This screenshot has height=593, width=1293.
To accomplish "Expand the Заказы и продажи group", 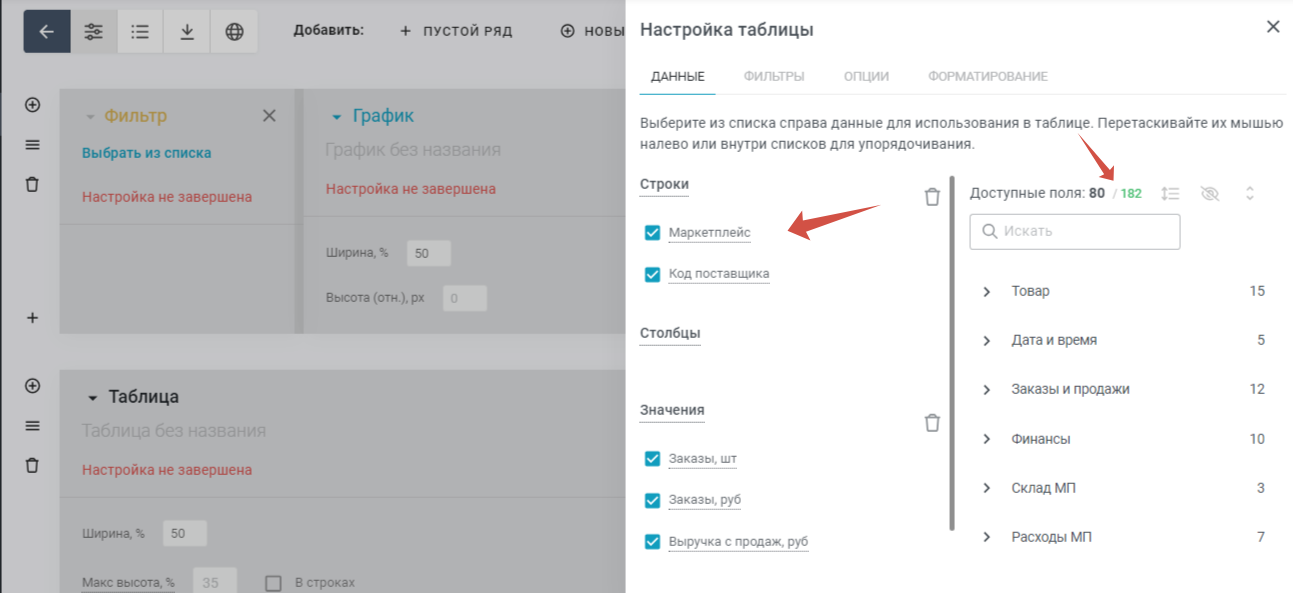I will (987, 389).
